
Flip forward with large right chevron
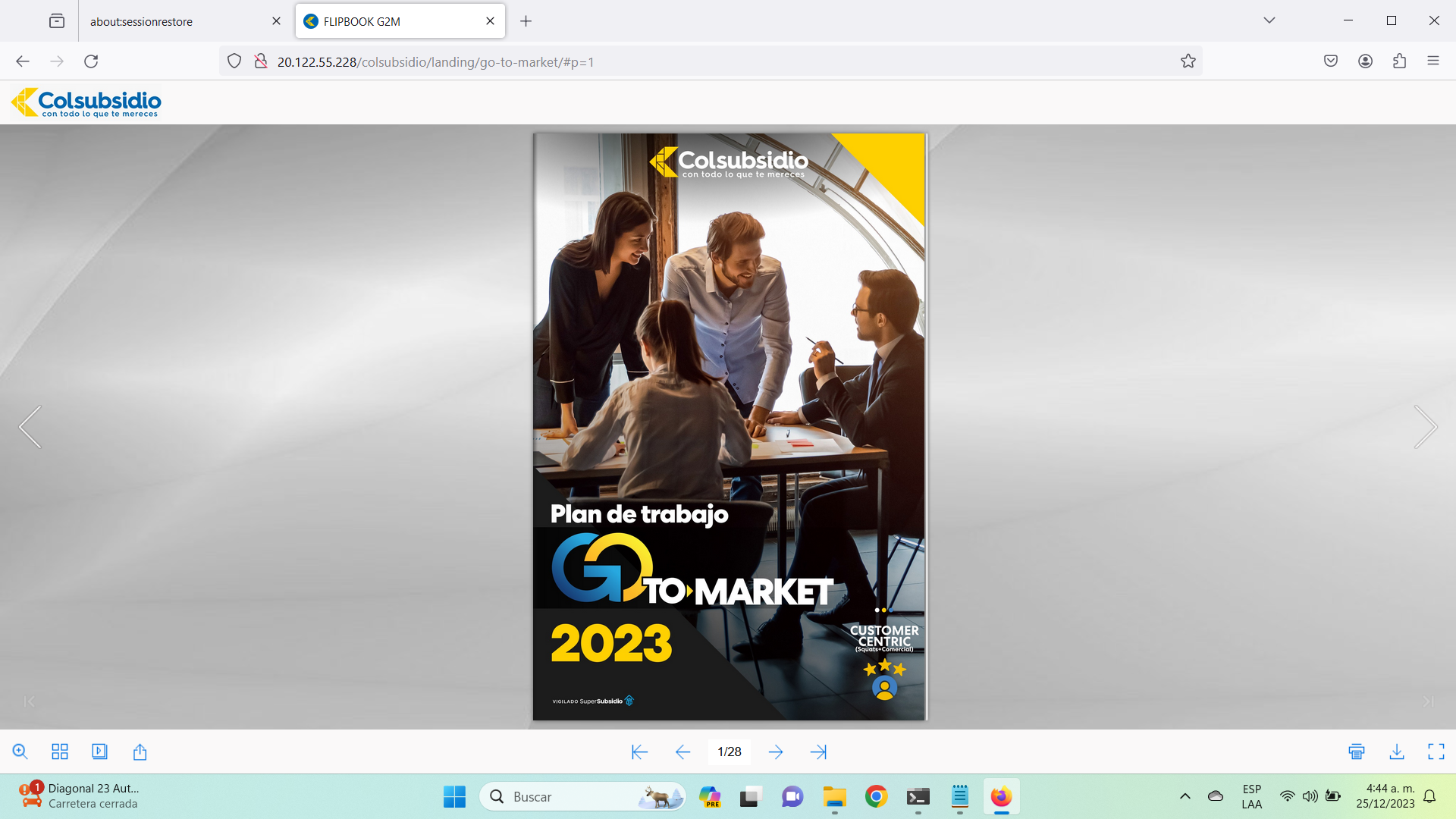(x=1426, y=427)
